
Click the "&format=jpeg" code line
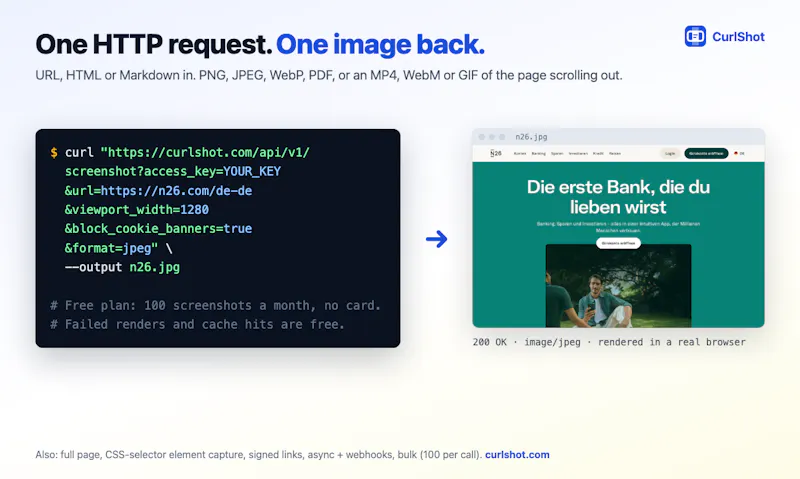pos(111,248)
